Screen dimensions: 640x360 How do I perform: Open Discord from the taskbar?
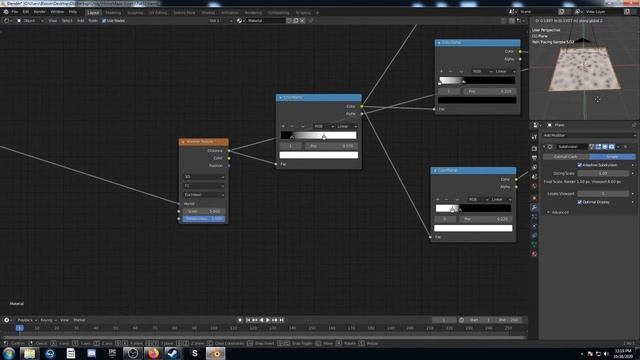(x=91, y=353)
